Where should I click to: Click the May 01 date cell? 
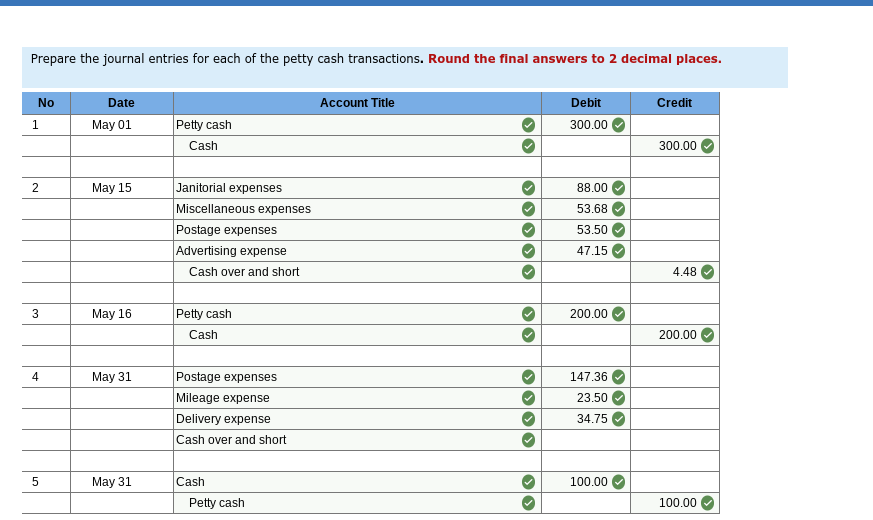coord(121,125)
